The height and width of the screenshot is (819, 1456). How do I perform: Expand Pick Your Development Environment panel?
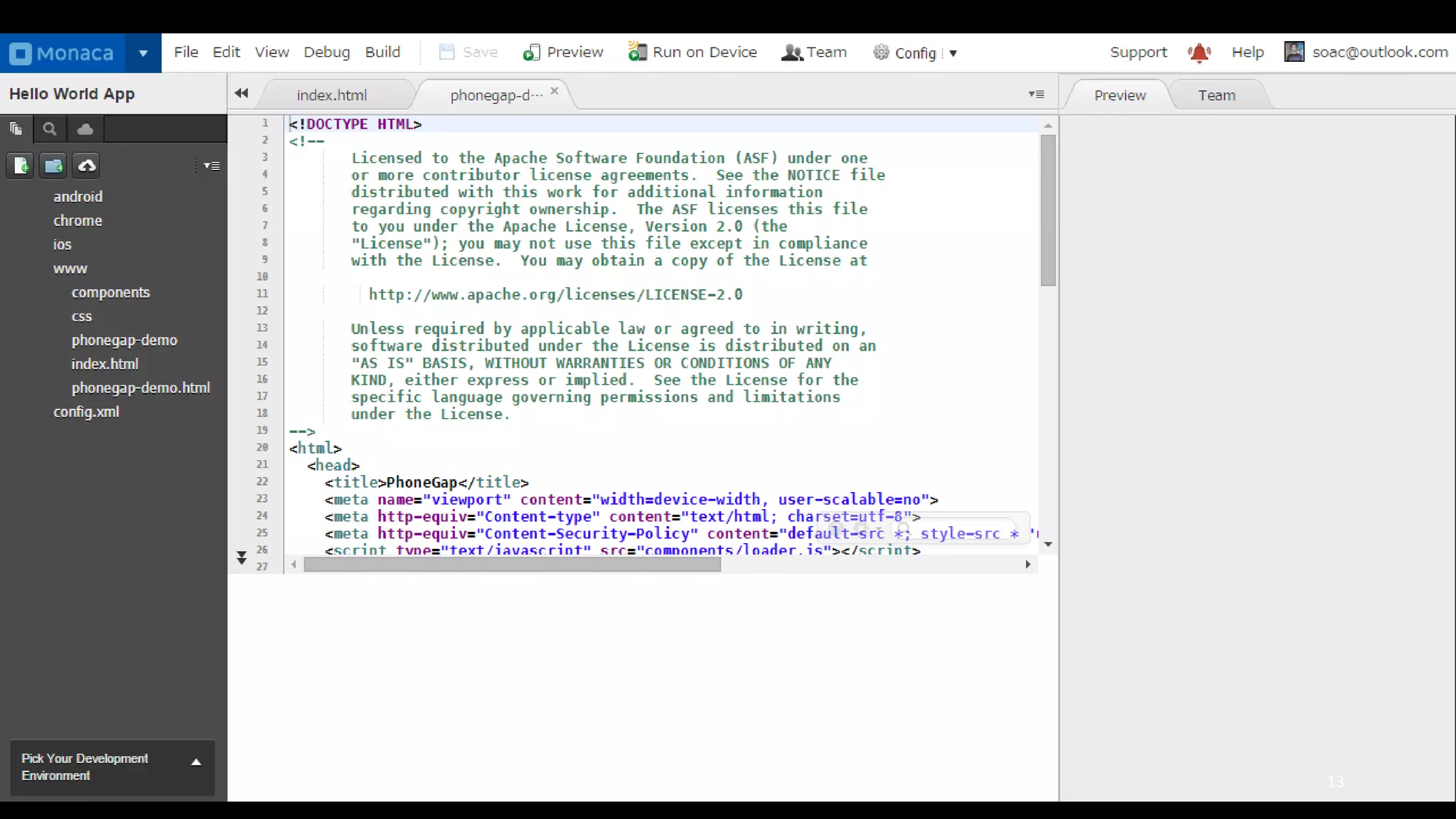coord(196,762)
